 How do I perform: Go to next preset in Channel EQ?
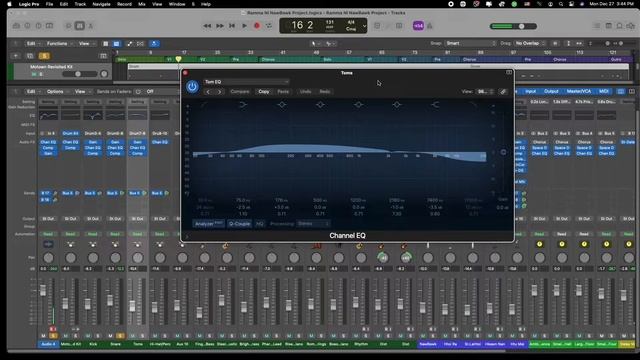point(219,92)
